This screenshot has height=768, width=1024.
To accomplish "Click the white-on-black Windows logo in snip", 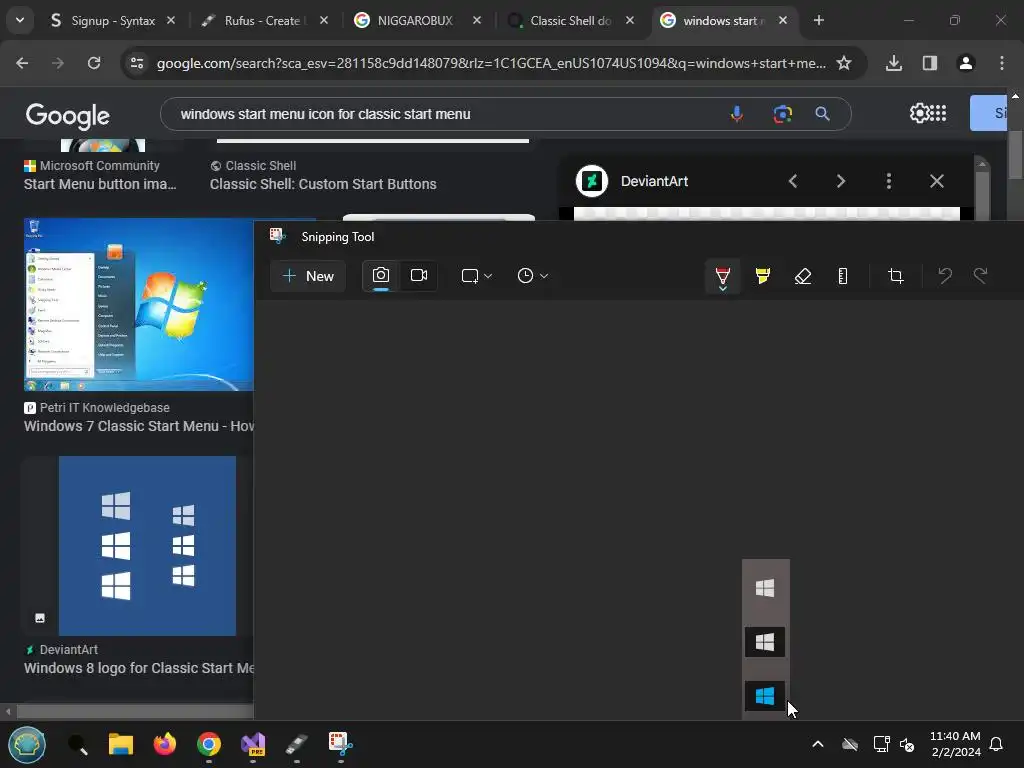I will tap(765, 642).
